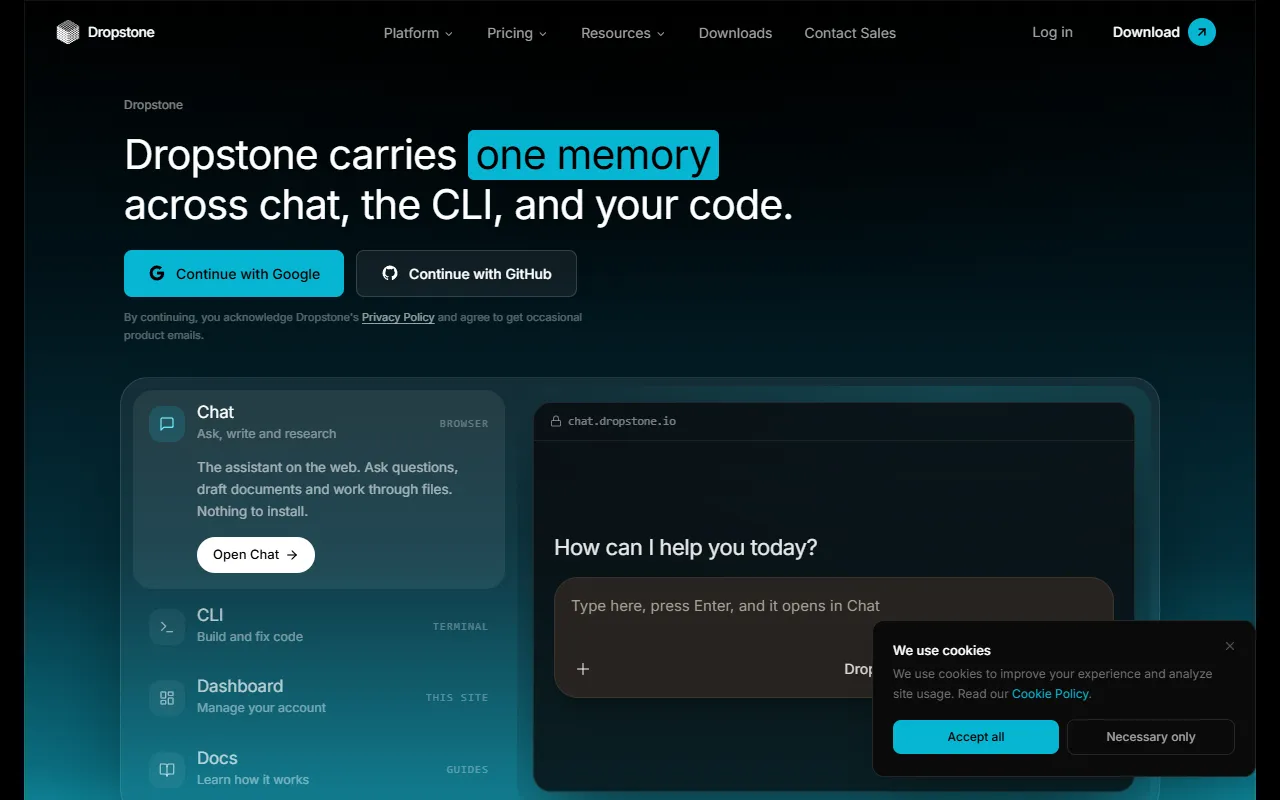1280x800 pixels.
Task: Click the GitHub octocat icon
Action: [x=390, y=273]
